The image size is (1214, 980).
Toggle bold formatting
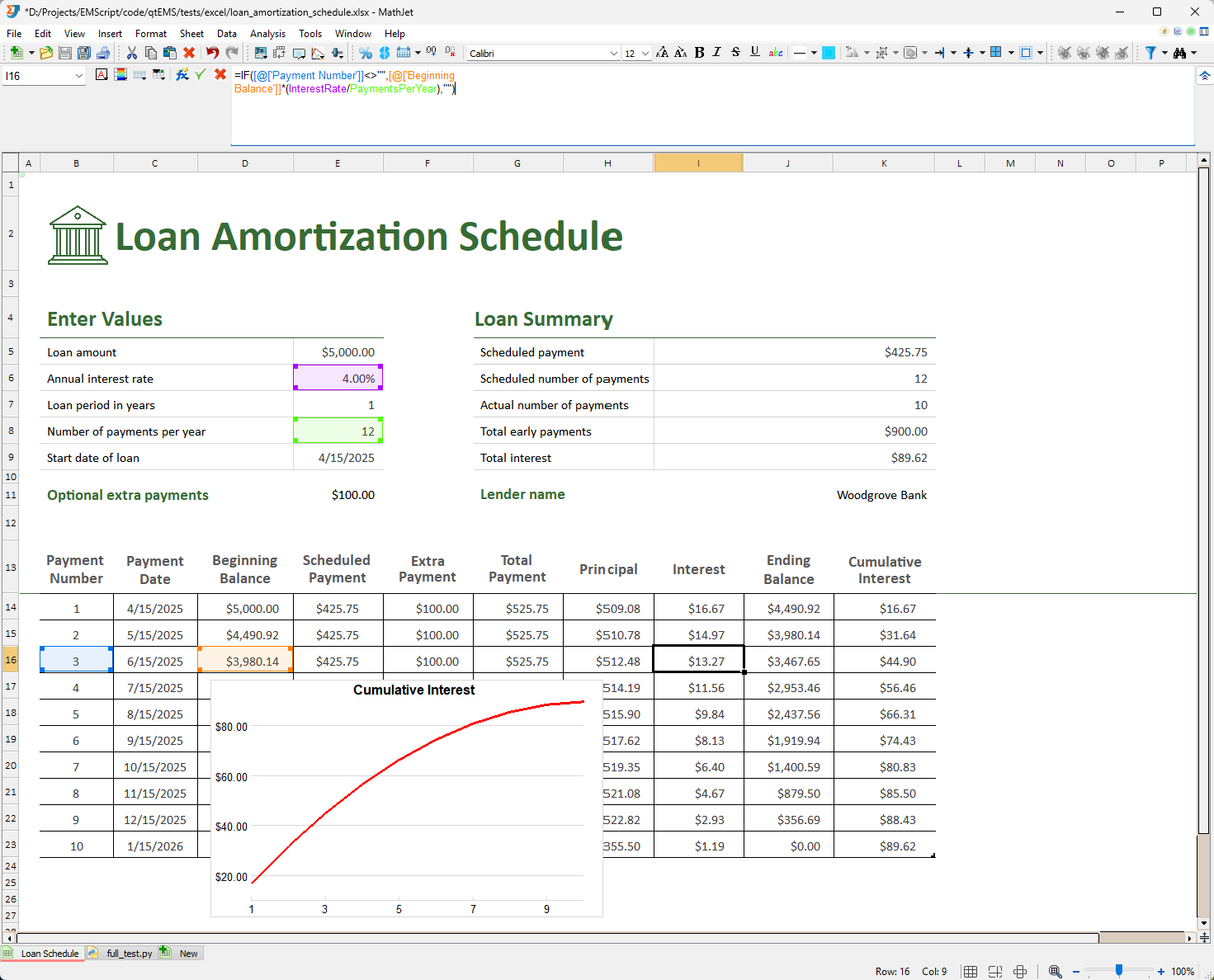click(699, 53)
